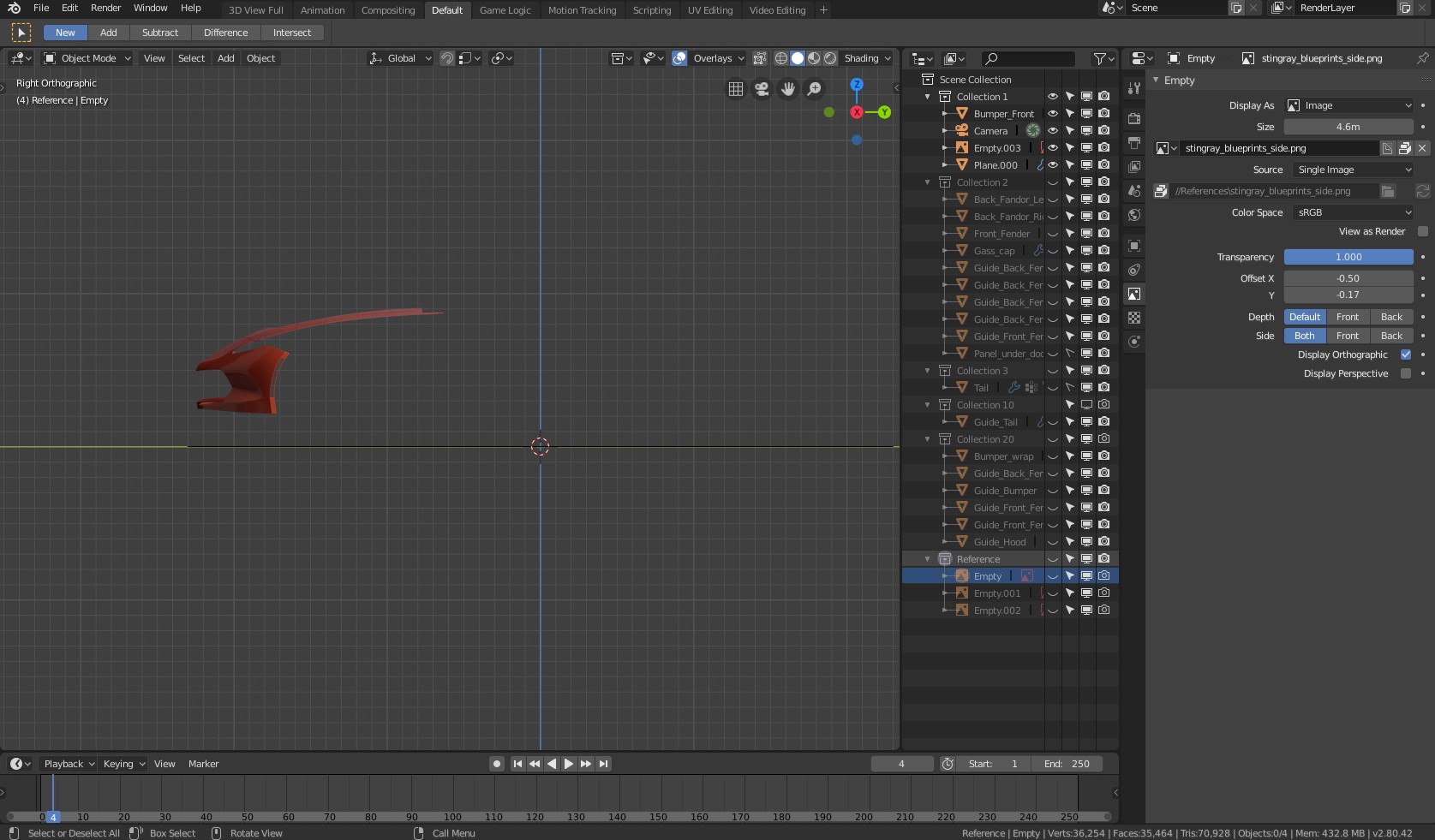
Task: Click the Z axis gizmo handle
Action: pyautogui.click(x=857, y=85)
